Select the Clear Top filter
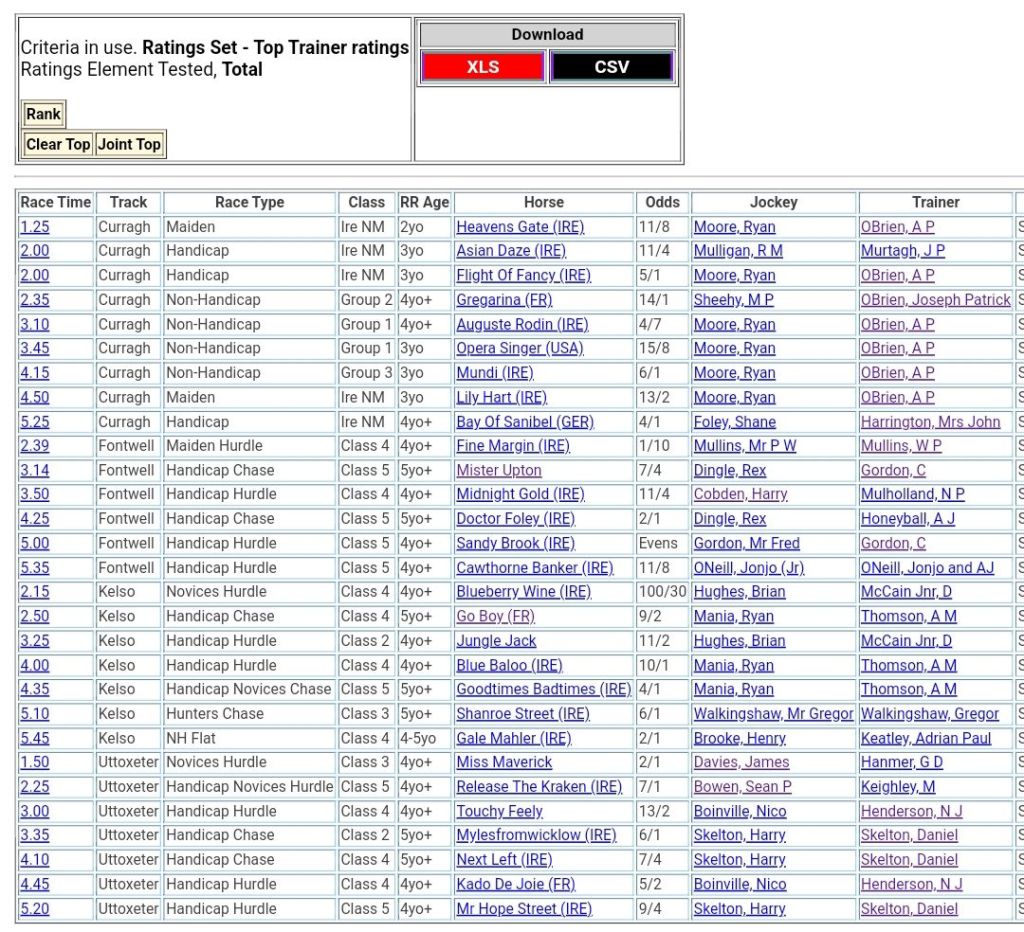1024x932 pixels. point(58,144)
